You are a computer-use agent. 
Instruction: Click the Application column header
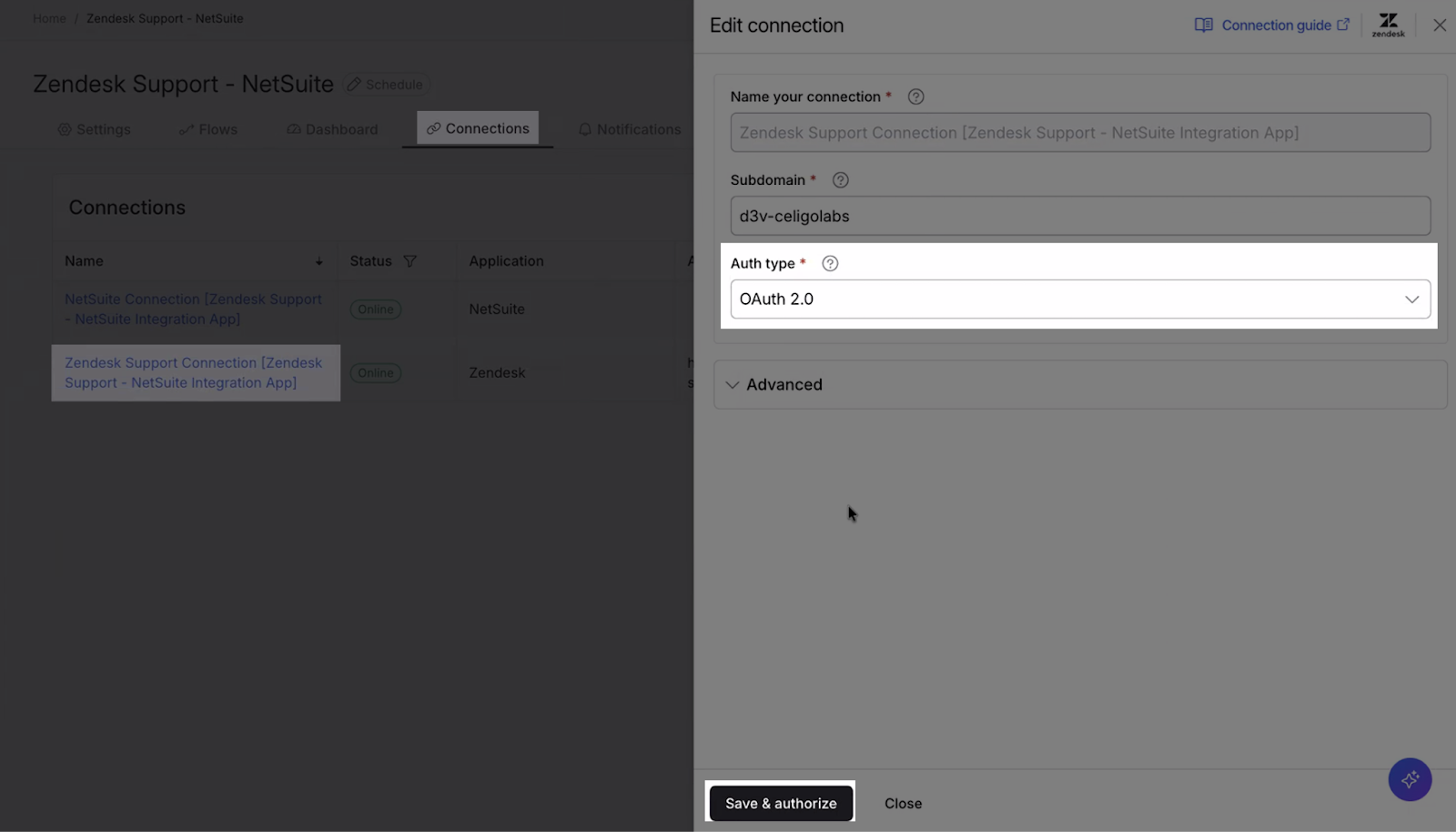pyautogui.click(x=506, y=261)
